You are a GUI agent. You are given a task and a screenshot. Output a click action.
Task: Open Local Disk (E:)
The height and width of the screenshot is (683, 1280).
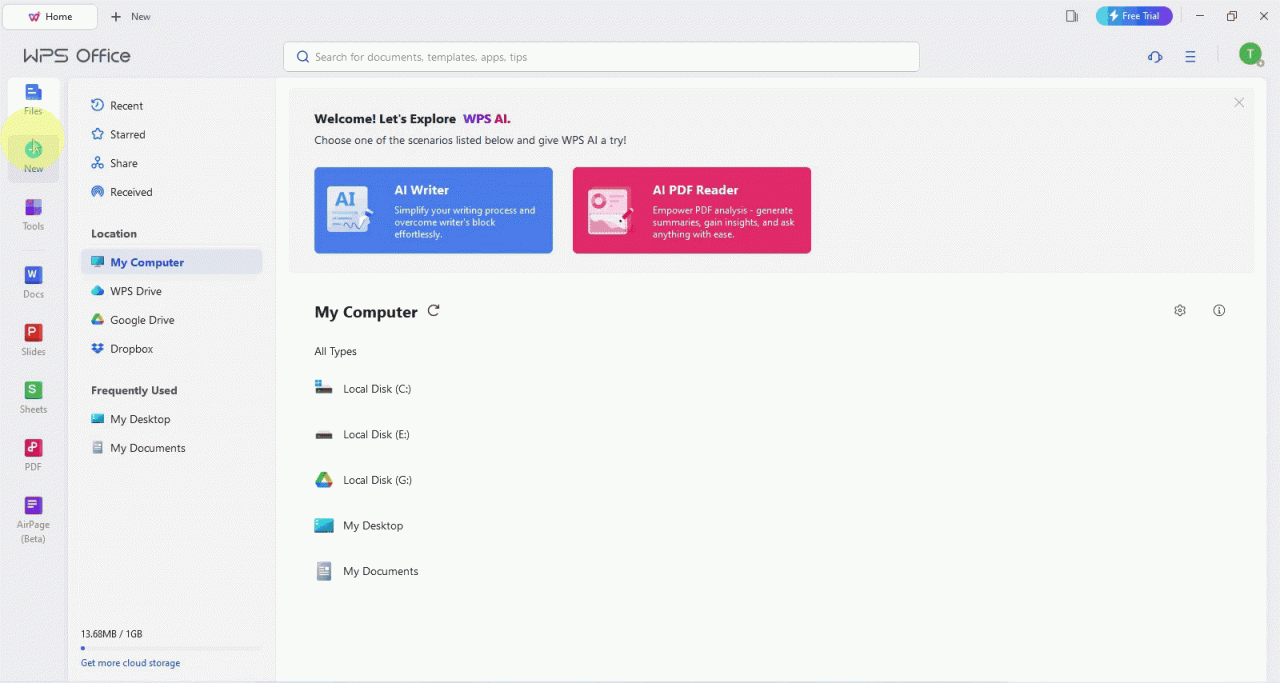[x=362, y=434]
